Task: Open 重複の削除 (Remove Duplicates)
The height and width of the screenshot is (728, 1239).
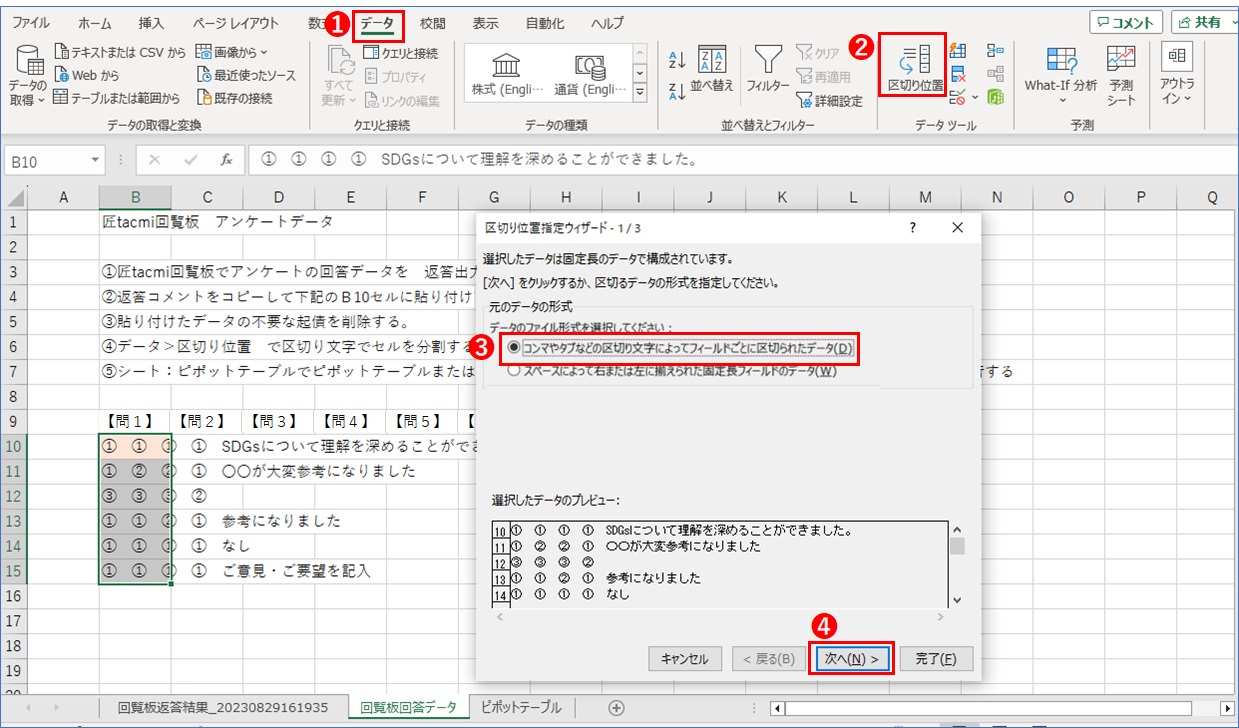Action: [957, 73]
